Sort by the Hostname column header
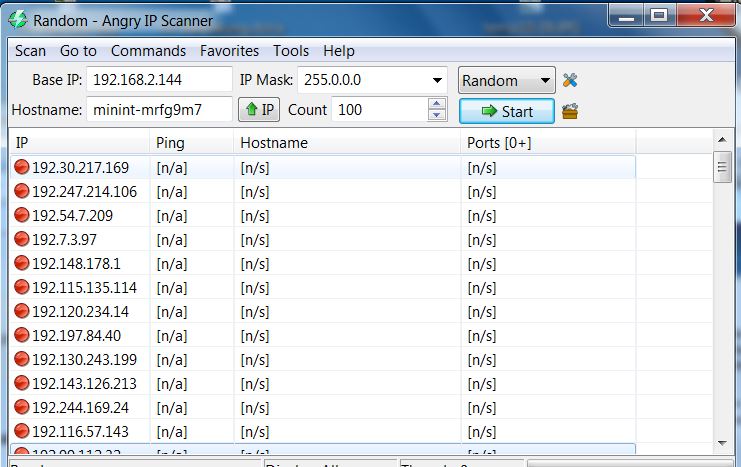Image resolution: width=741 pixels, height=467 pixels. 347,143
